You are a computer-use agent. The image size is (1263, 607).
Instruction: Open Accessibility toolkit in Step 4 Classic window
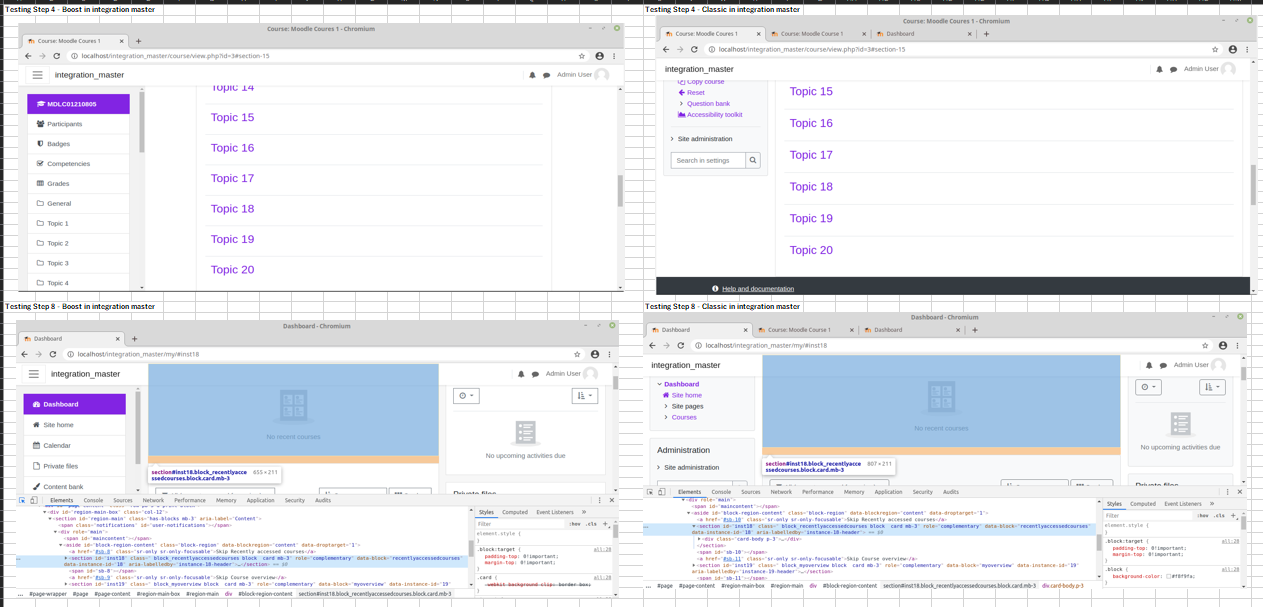(x=714, y=115)
